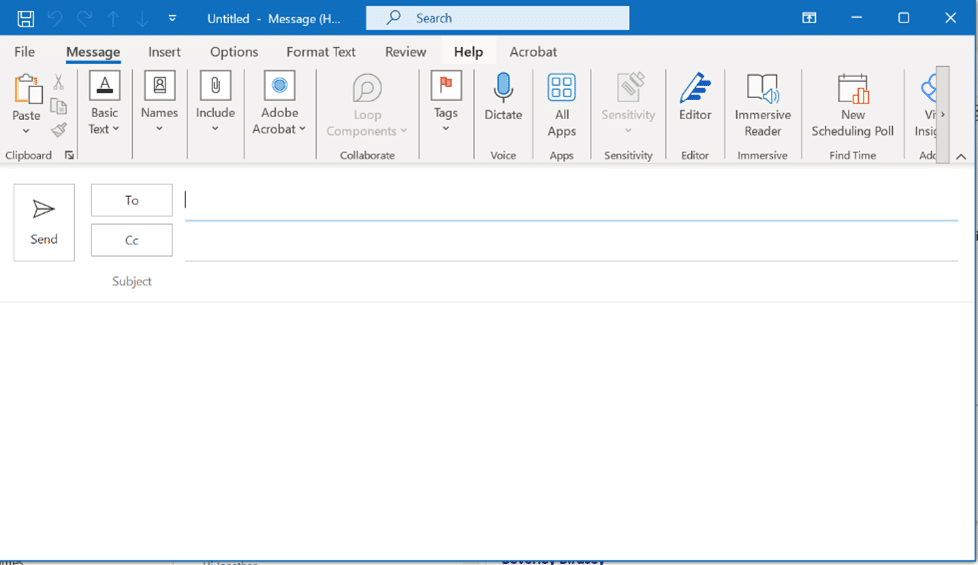
Task: Click the Sensitivity button
Action: (628, 104)
